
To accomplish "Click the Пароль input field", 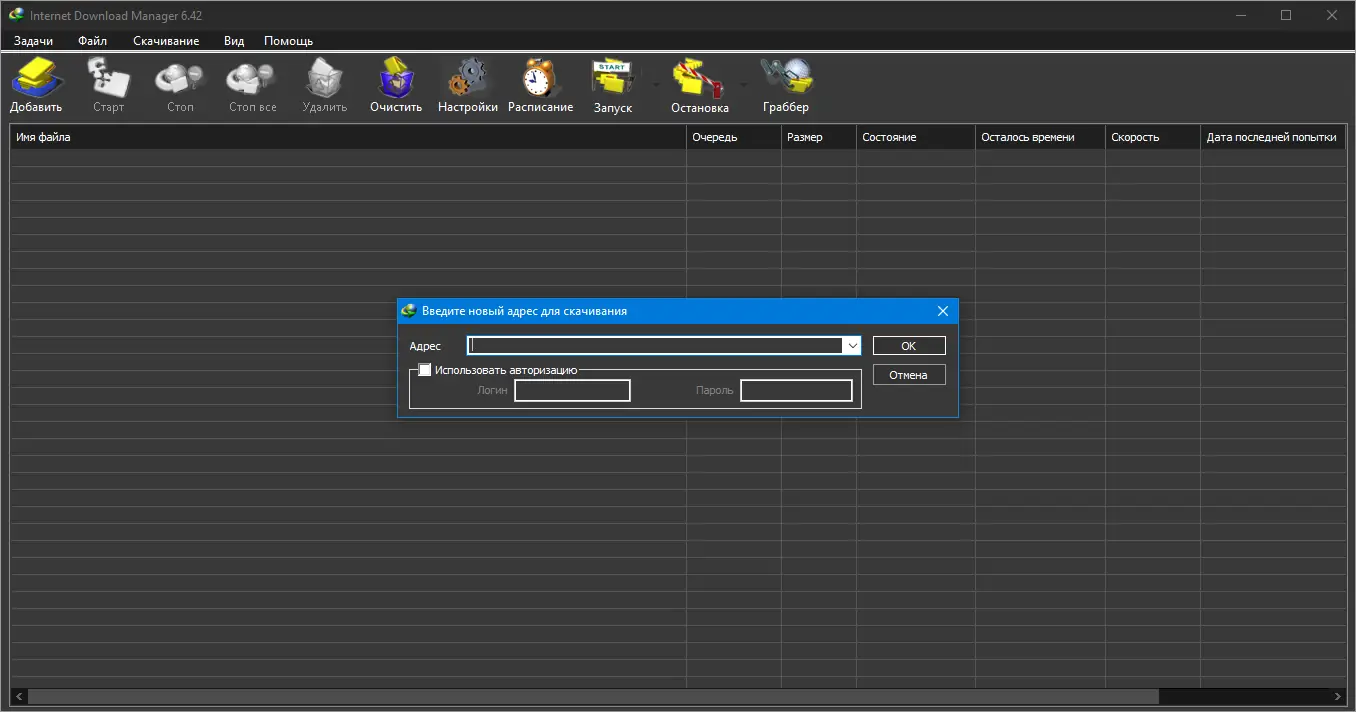I will tap(796, 390).
